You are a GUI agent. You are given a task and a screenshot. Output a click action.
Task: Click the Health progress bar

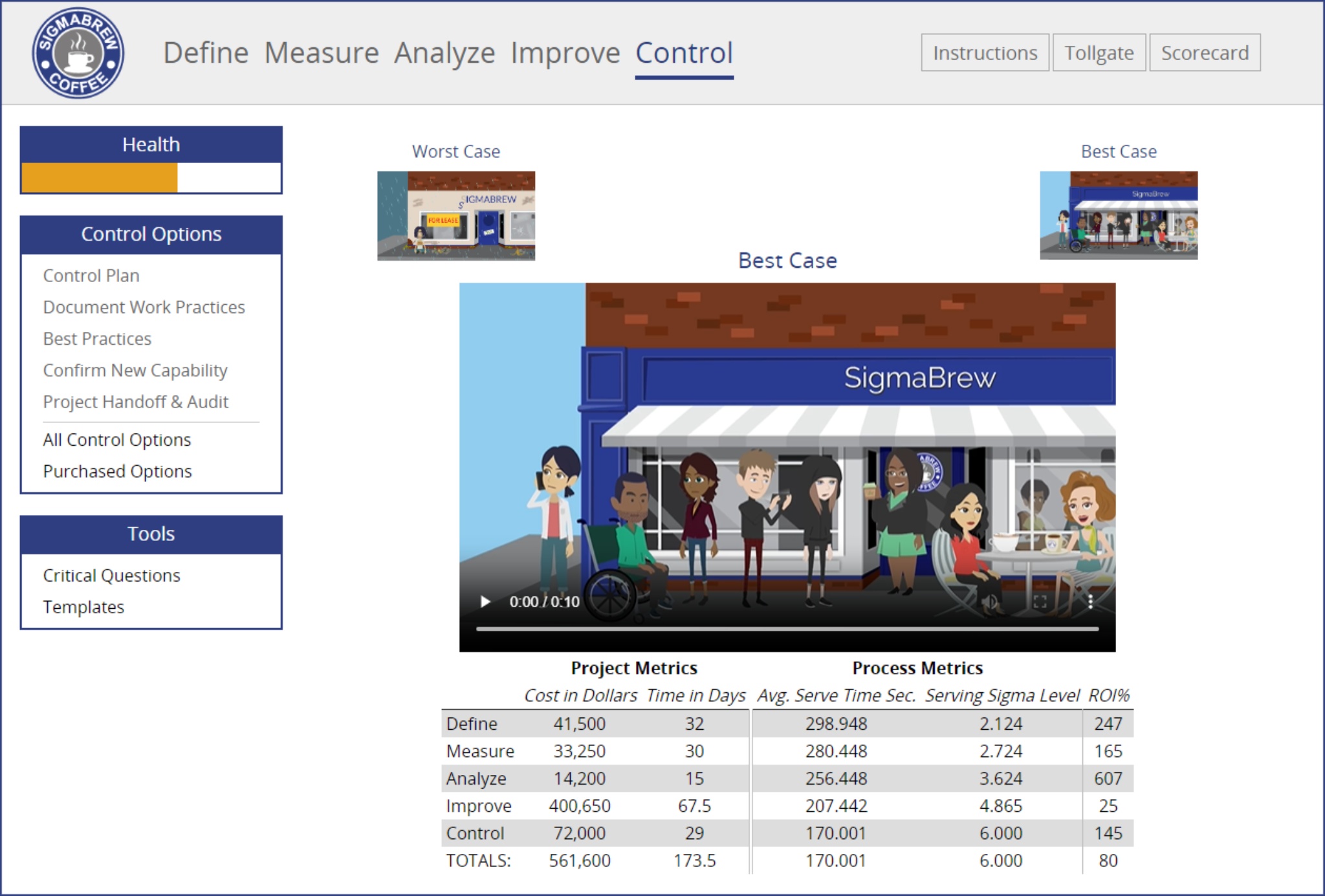pos(151,178)
